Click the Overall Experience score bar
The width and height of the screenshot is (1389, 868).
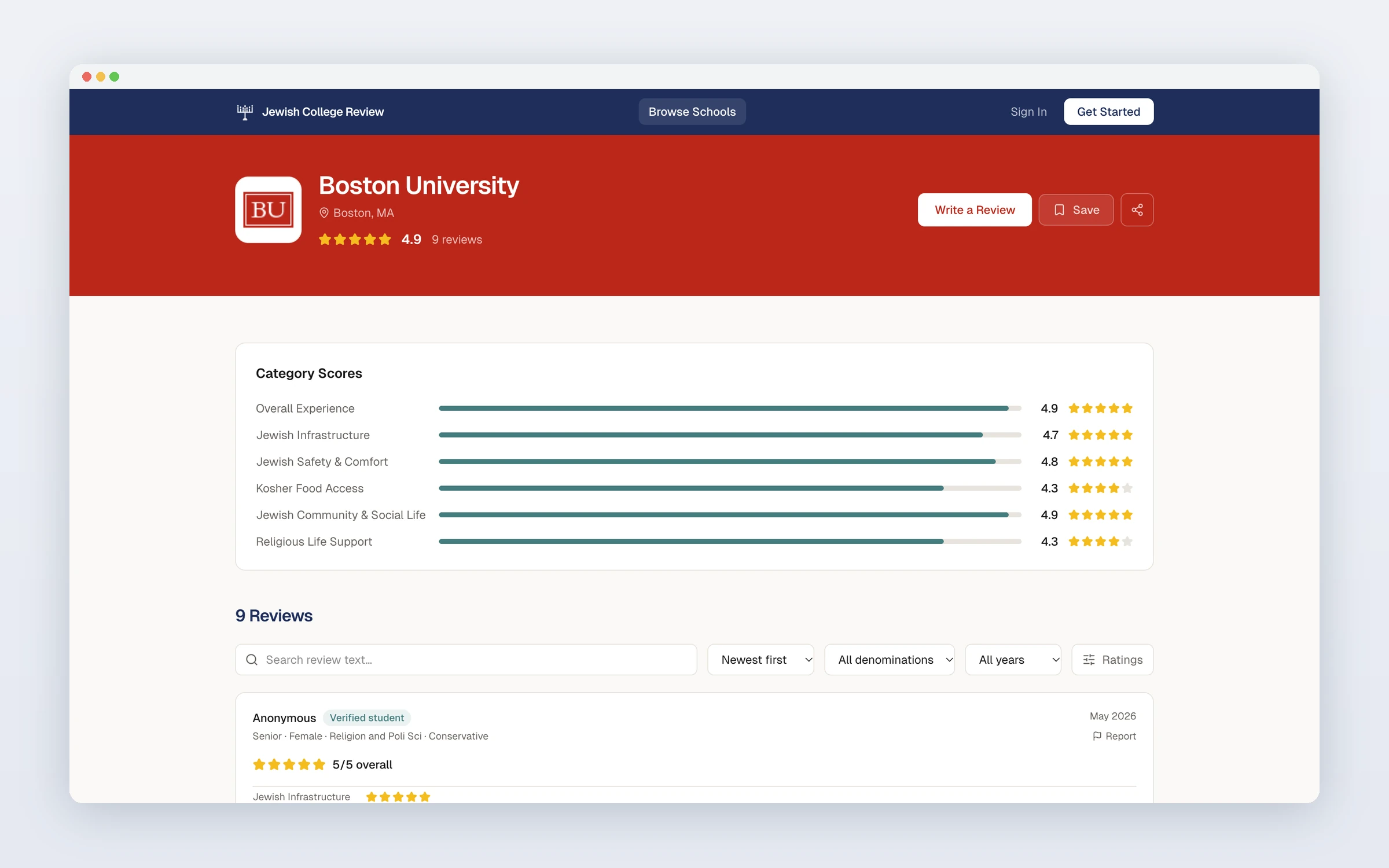pyautogui.click(x=730, y=409)
